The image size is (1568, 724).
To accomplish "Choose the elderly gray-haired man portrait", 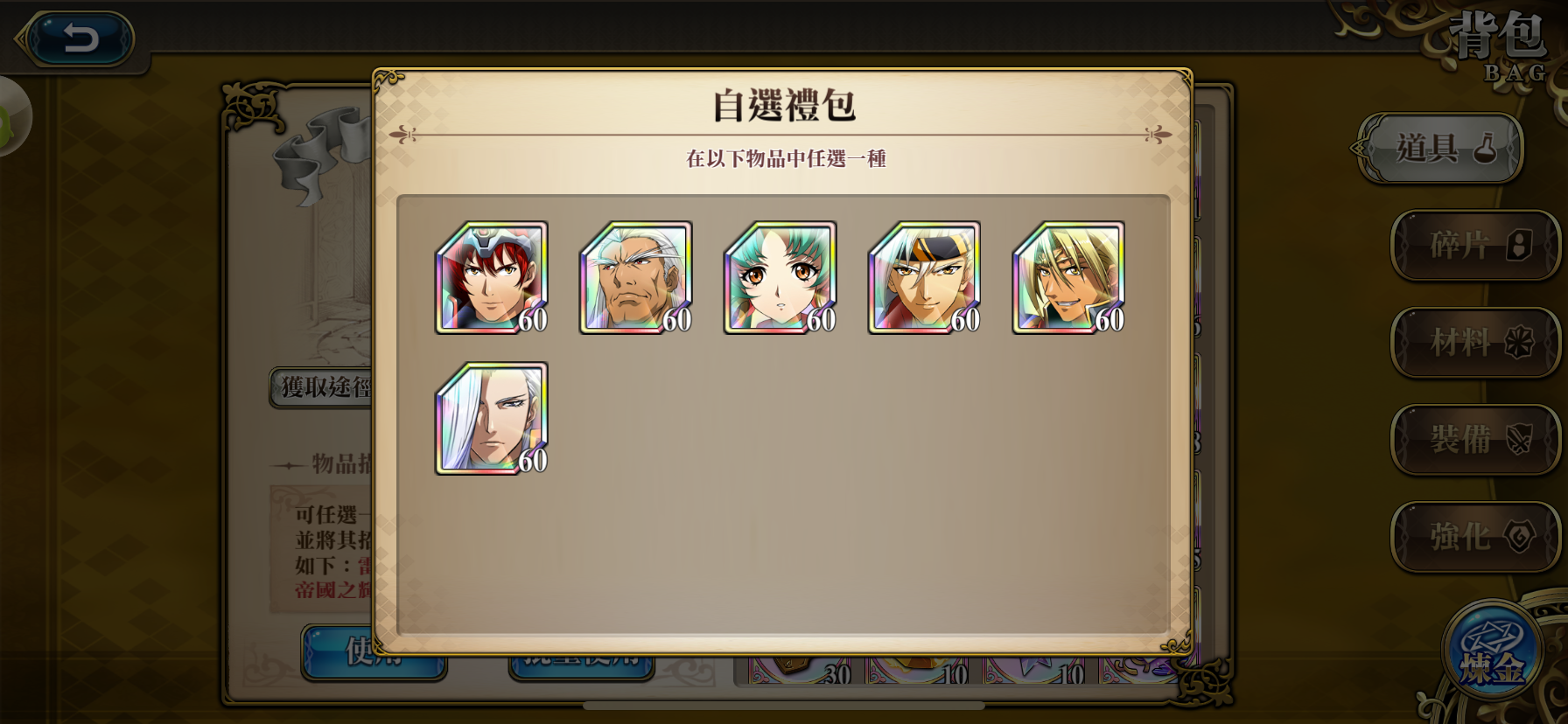I will [636, 277].
